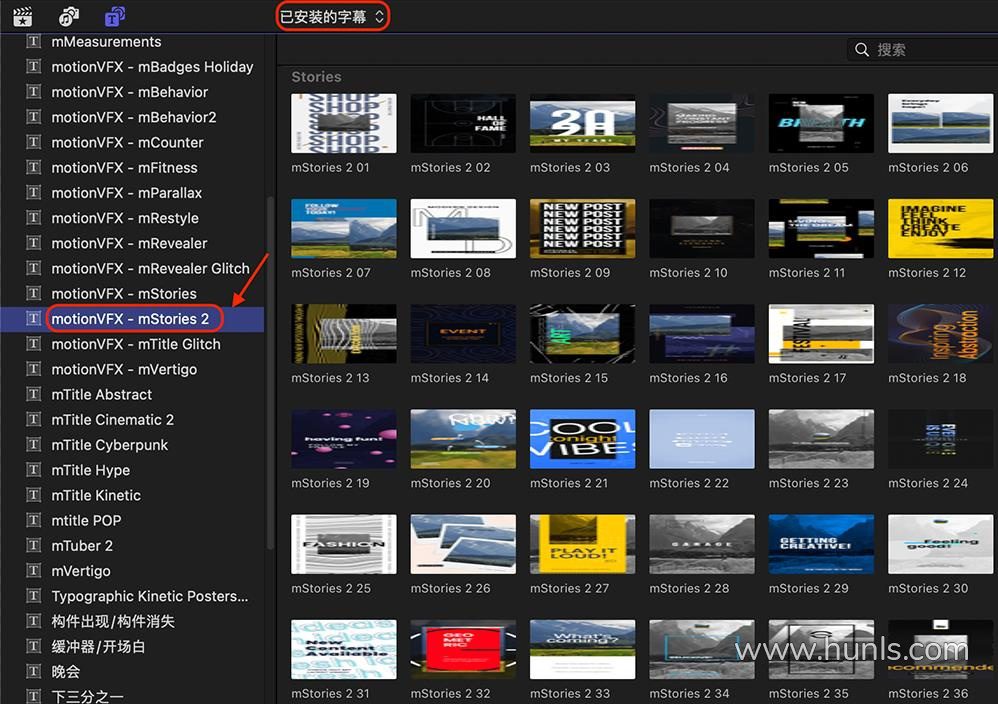The width and height of the screenshot is (998, 704).
Task: Click the title icon beside mMeasurements
Action: 34,42
